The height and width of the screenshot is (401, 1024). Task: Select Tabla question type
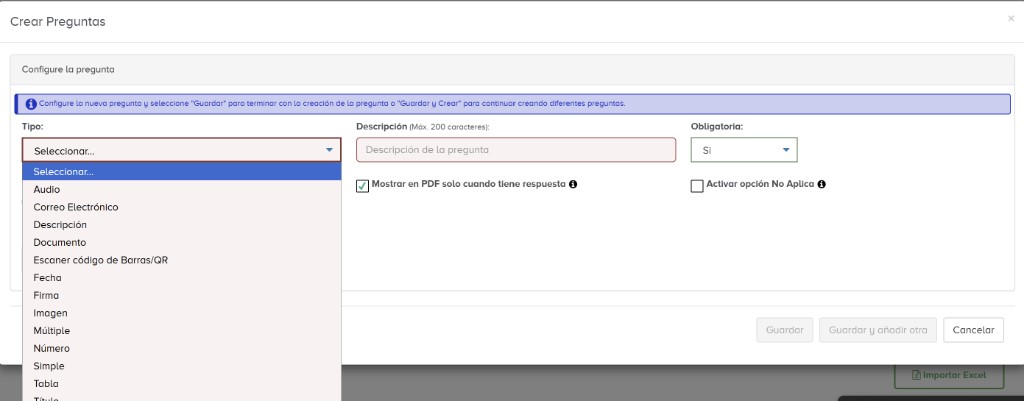182,383
